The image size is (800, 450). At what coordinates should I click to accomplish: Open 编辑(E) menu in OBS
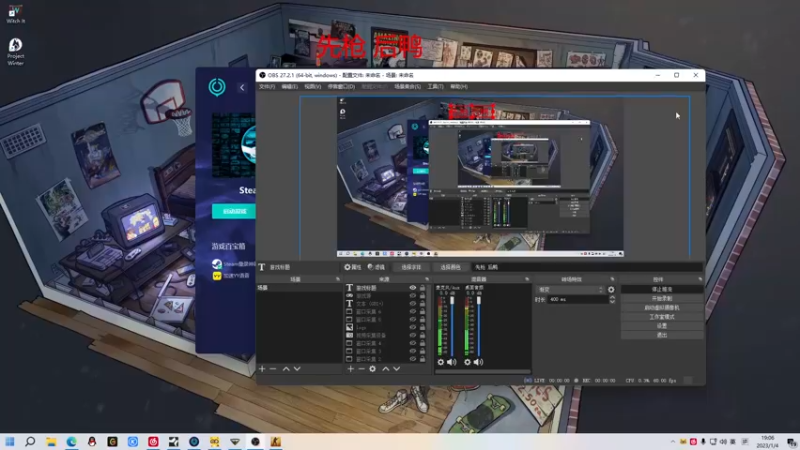(290, 87)
